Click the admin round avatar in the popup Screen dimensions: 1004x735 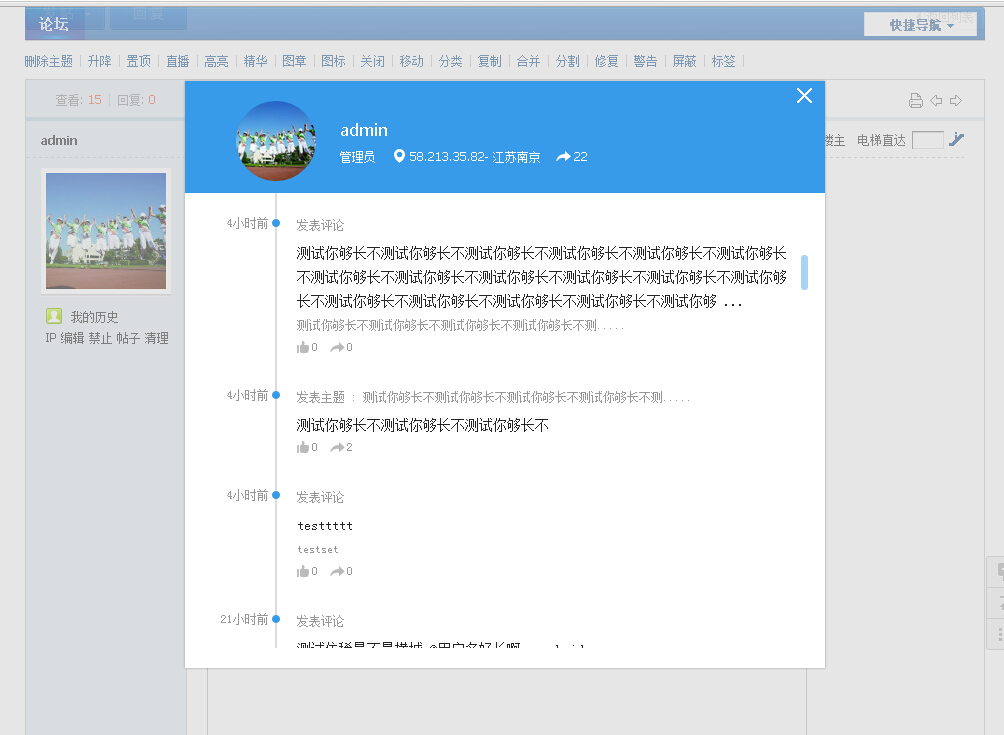276,141
